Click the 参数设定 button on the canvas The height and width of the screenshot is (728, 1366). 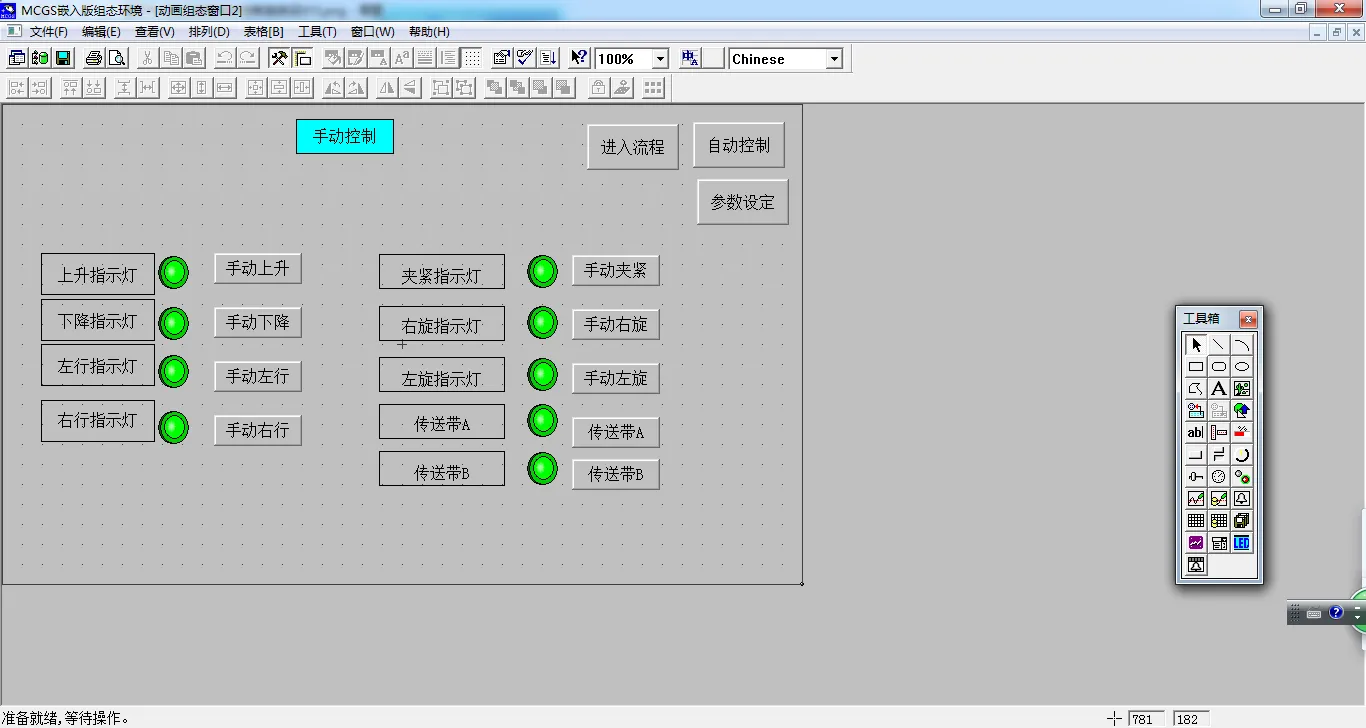point(741,201)
